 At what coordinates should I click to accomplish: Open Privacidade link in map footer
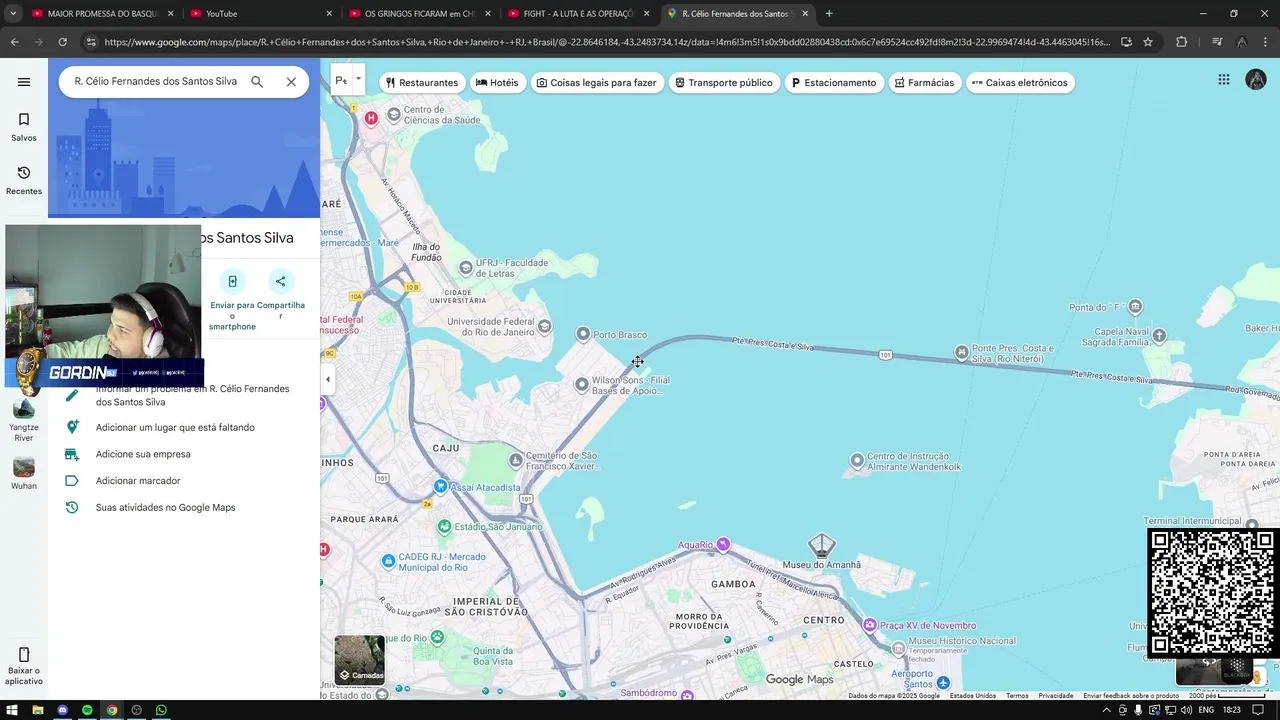[1055, 696]
